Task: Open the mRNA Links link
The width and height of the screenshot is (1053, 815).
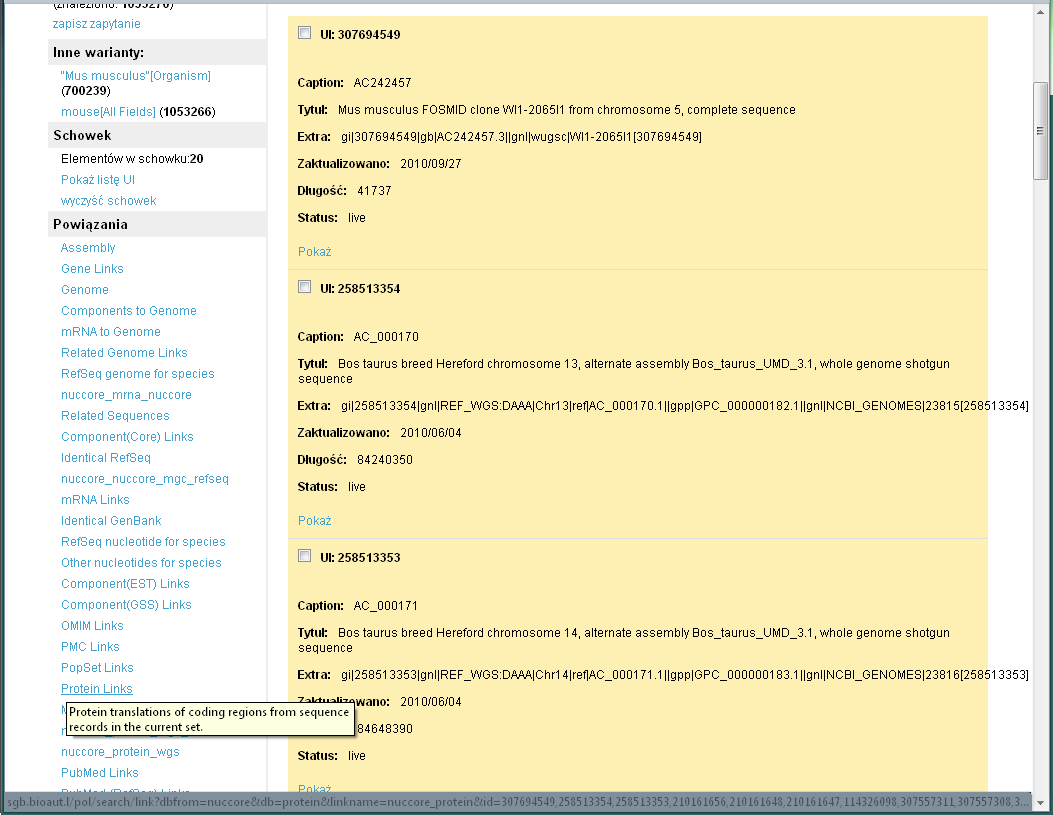Action: [x=95, y=499]
